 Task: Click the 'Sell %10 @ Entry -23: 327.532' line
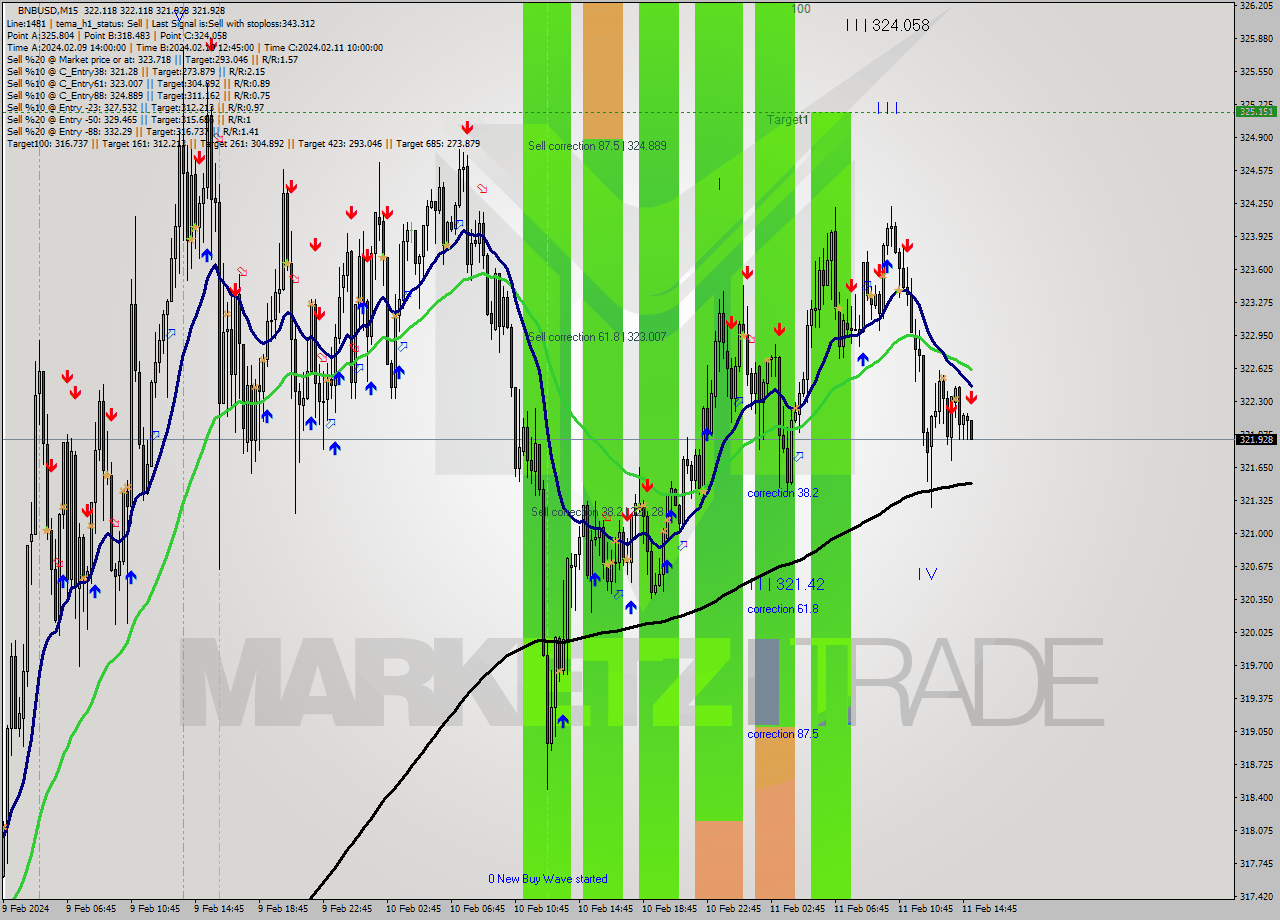(x=135, y=107)
